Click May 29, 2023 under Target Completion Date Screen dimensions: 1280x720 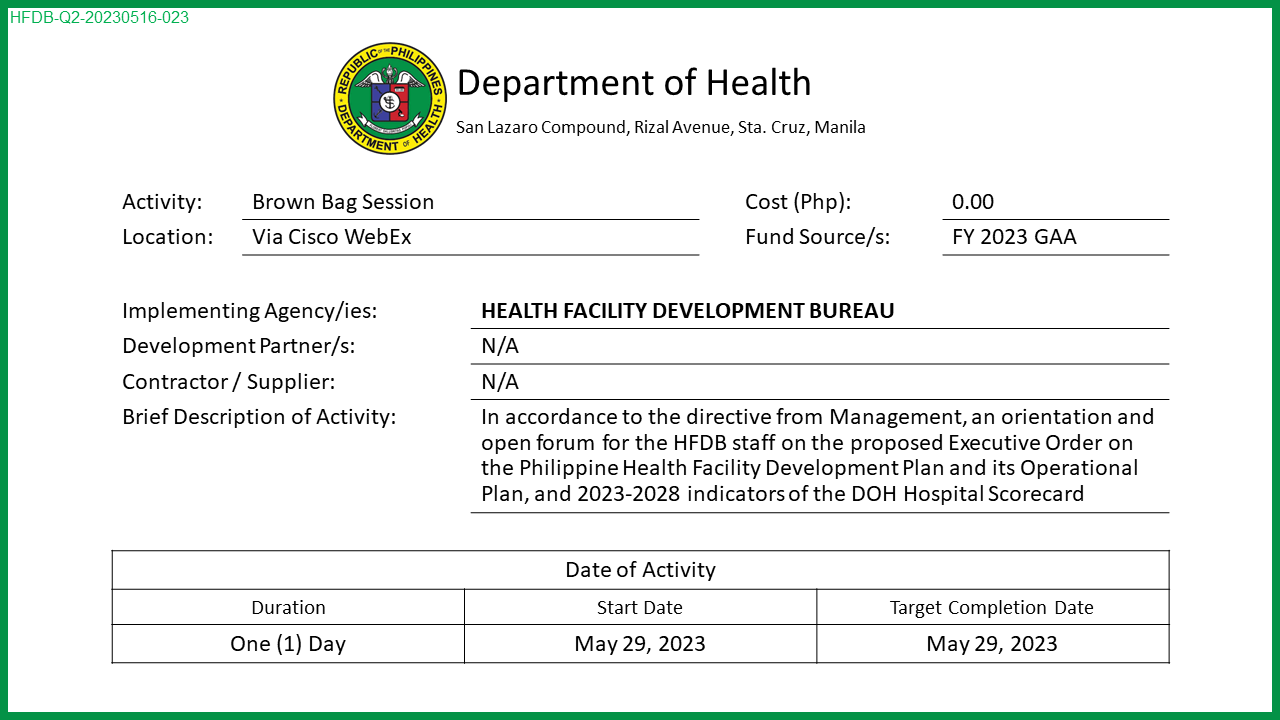[x=992, y=643]
